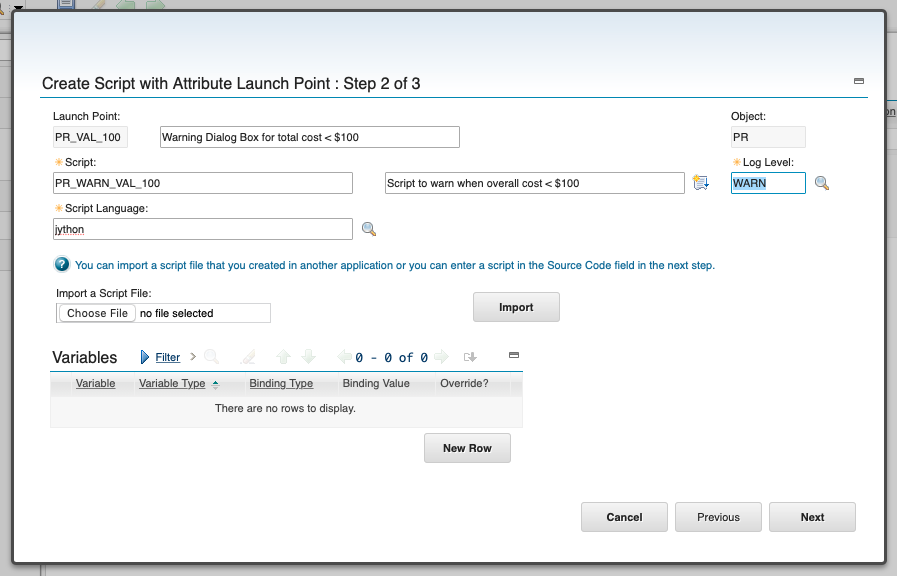This screenshot has height=576, width=897.
Task: Click the Variables table search magnifier icon
Action: pyautogui.click(x=211, y=357)
